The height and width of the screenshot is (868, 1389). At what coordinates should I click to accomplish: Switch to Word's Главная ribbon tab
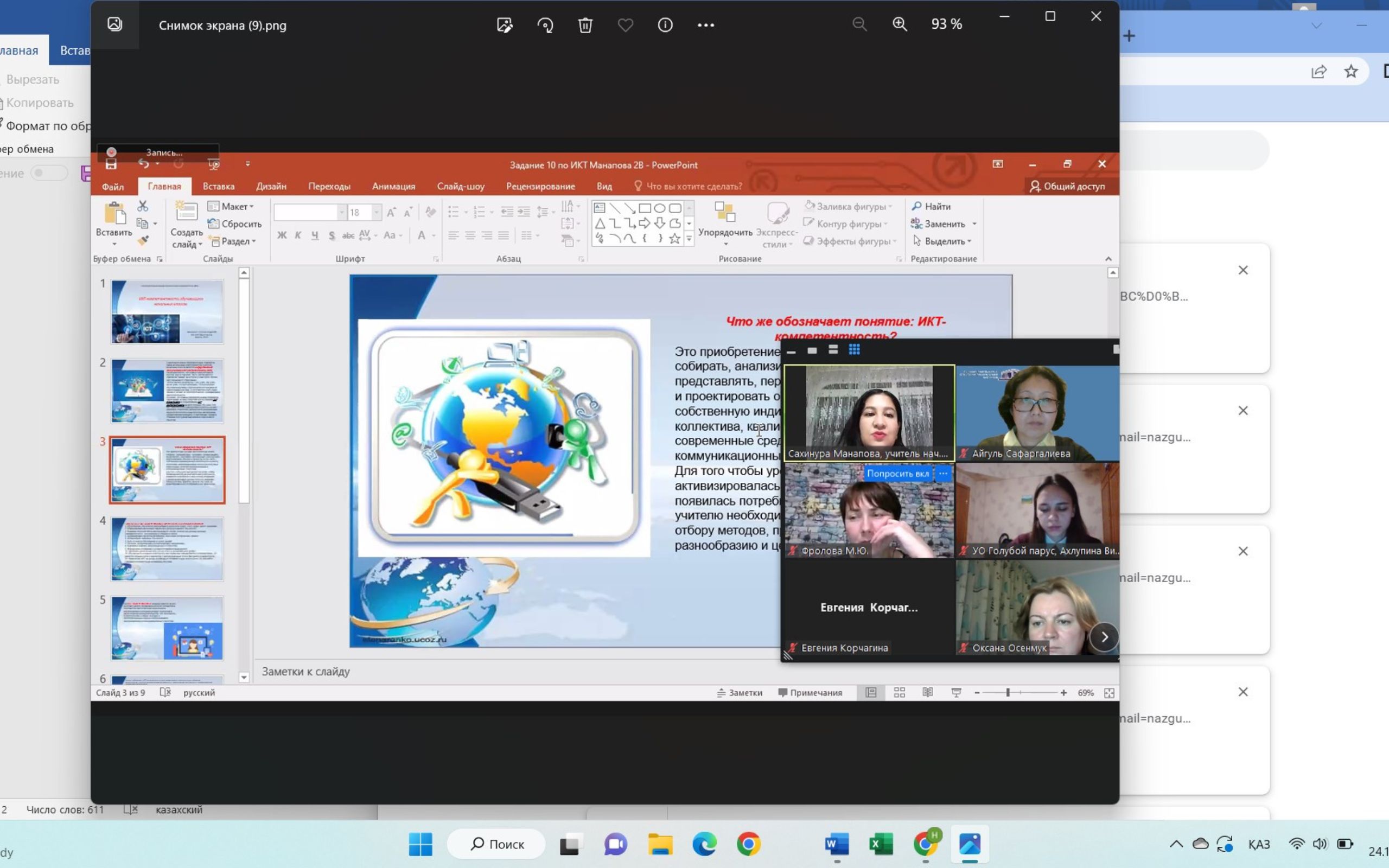(20, 50)
